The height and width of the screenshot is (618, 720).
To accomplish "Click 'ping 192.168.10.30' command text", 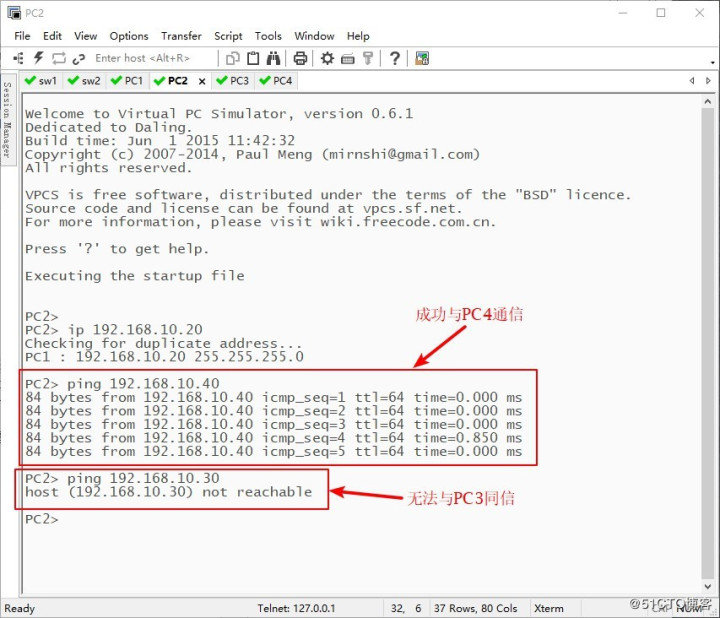I will [143, 478].
